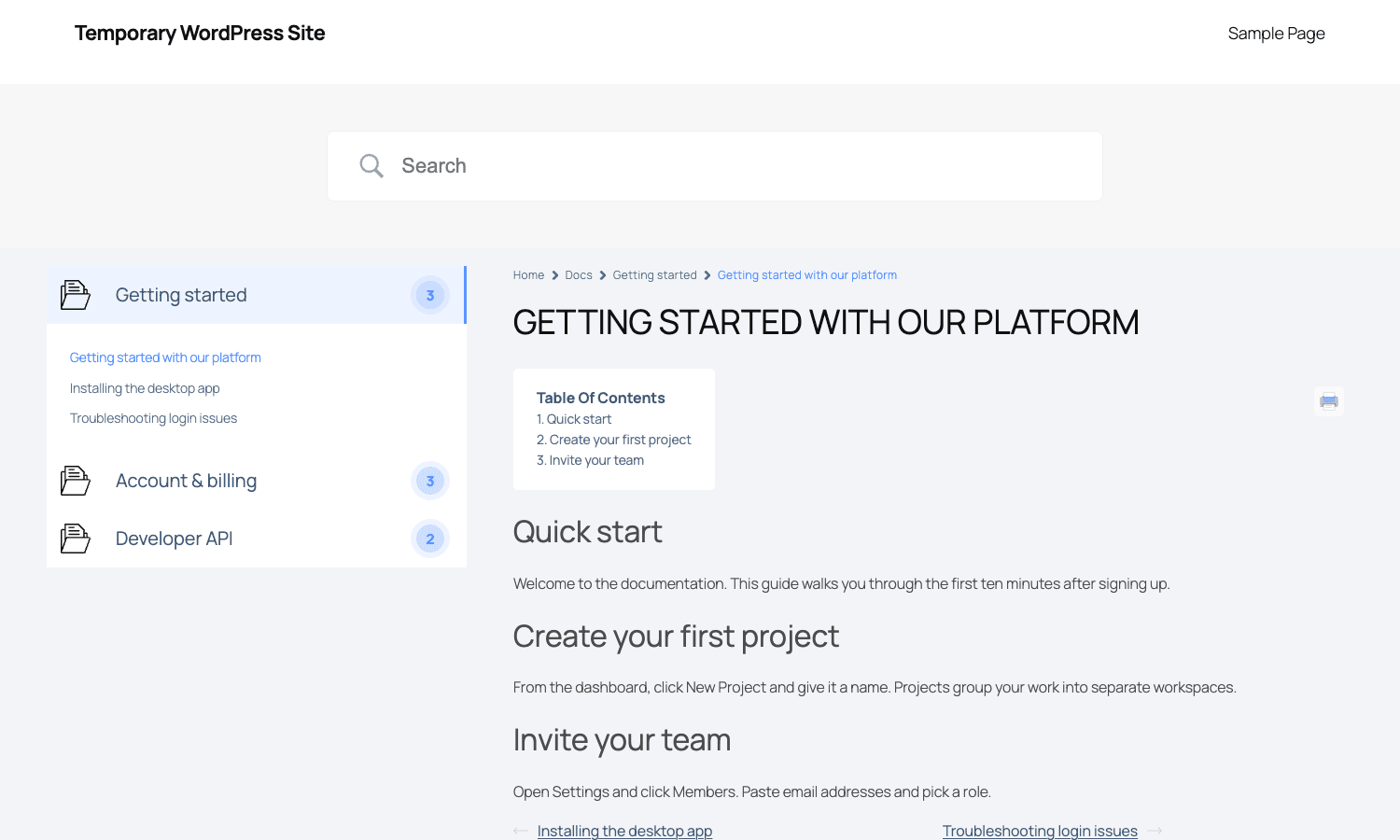Viewport: 1400px width, 840px height.
Task: Open next article Troubleshooting login issues link
Action: pyautogui.click(x=1040, y=831)
